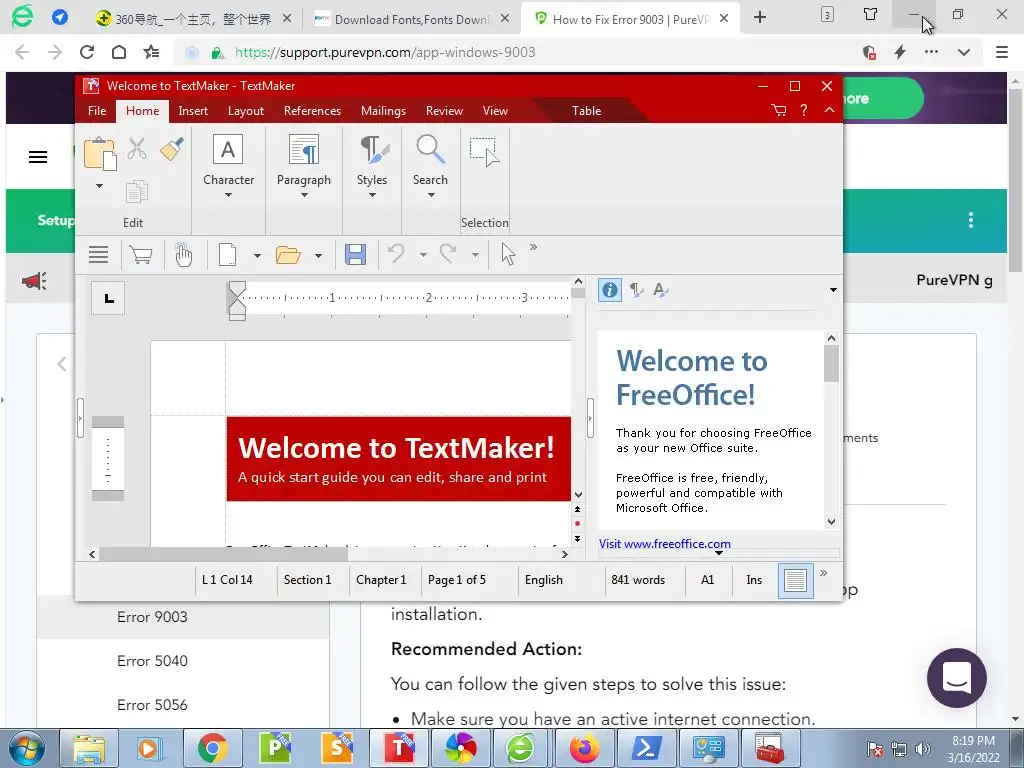Viewport: 1024px width, 768px height.
Task: Open the chat bubble button on webpage
Action: [x=957, y=678]
